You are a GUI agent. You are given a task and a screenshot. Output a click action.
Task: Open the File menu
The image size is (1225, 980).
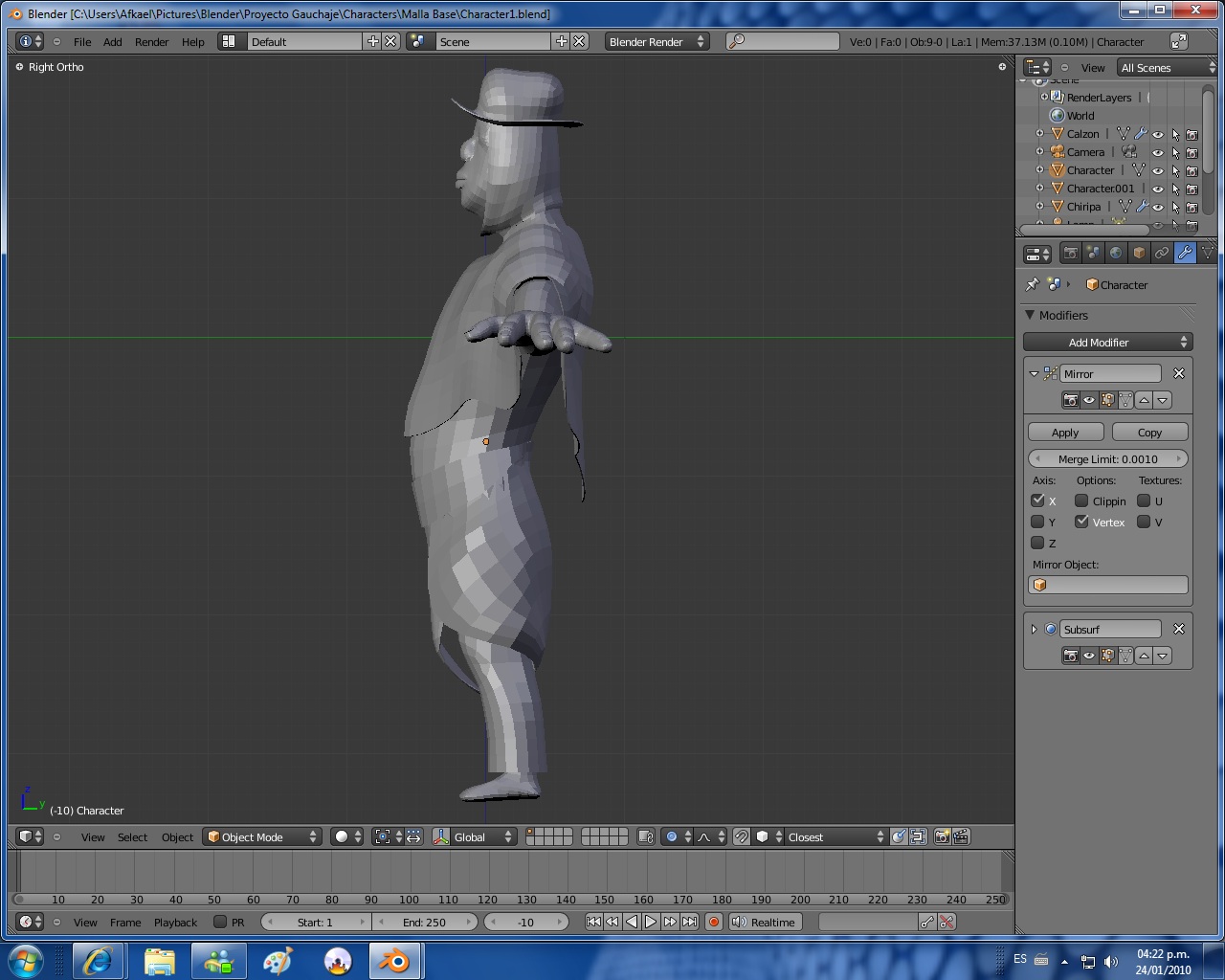82,41
